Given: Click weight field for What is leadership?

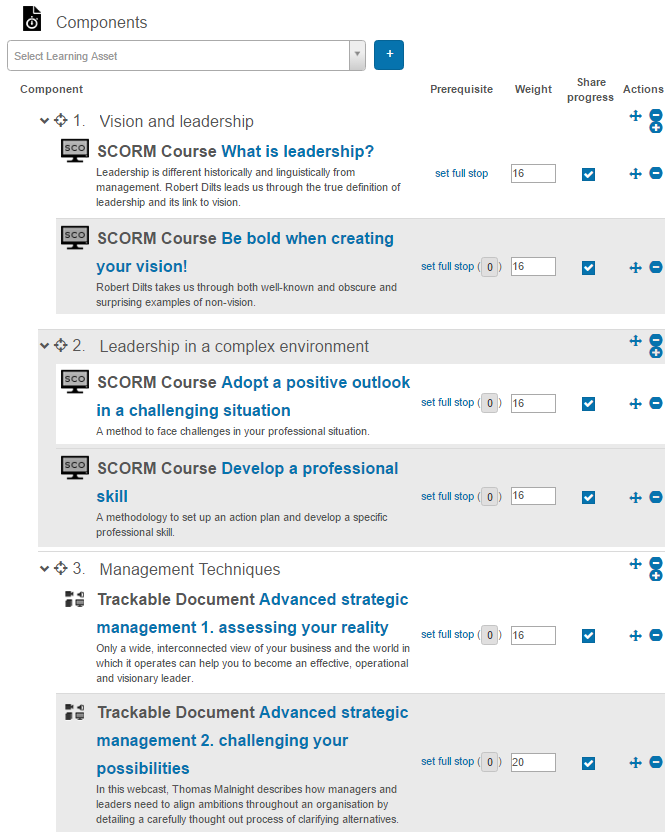Looking at the screenshot, I should pos(533,173).
